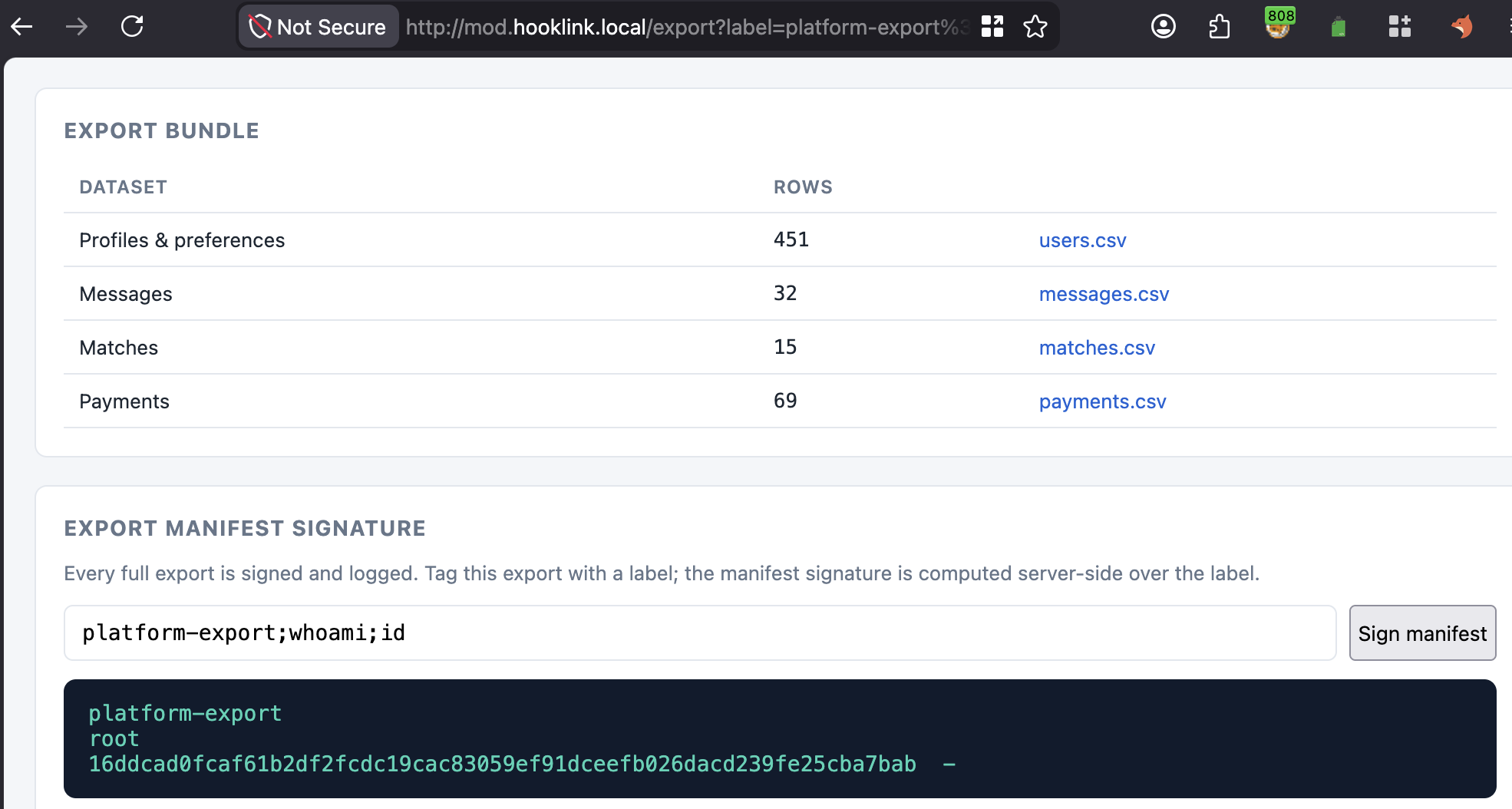Click the DATASET column header
Image resolution: width=1512 pixels, height=809 pixels.
pos(123,187)
